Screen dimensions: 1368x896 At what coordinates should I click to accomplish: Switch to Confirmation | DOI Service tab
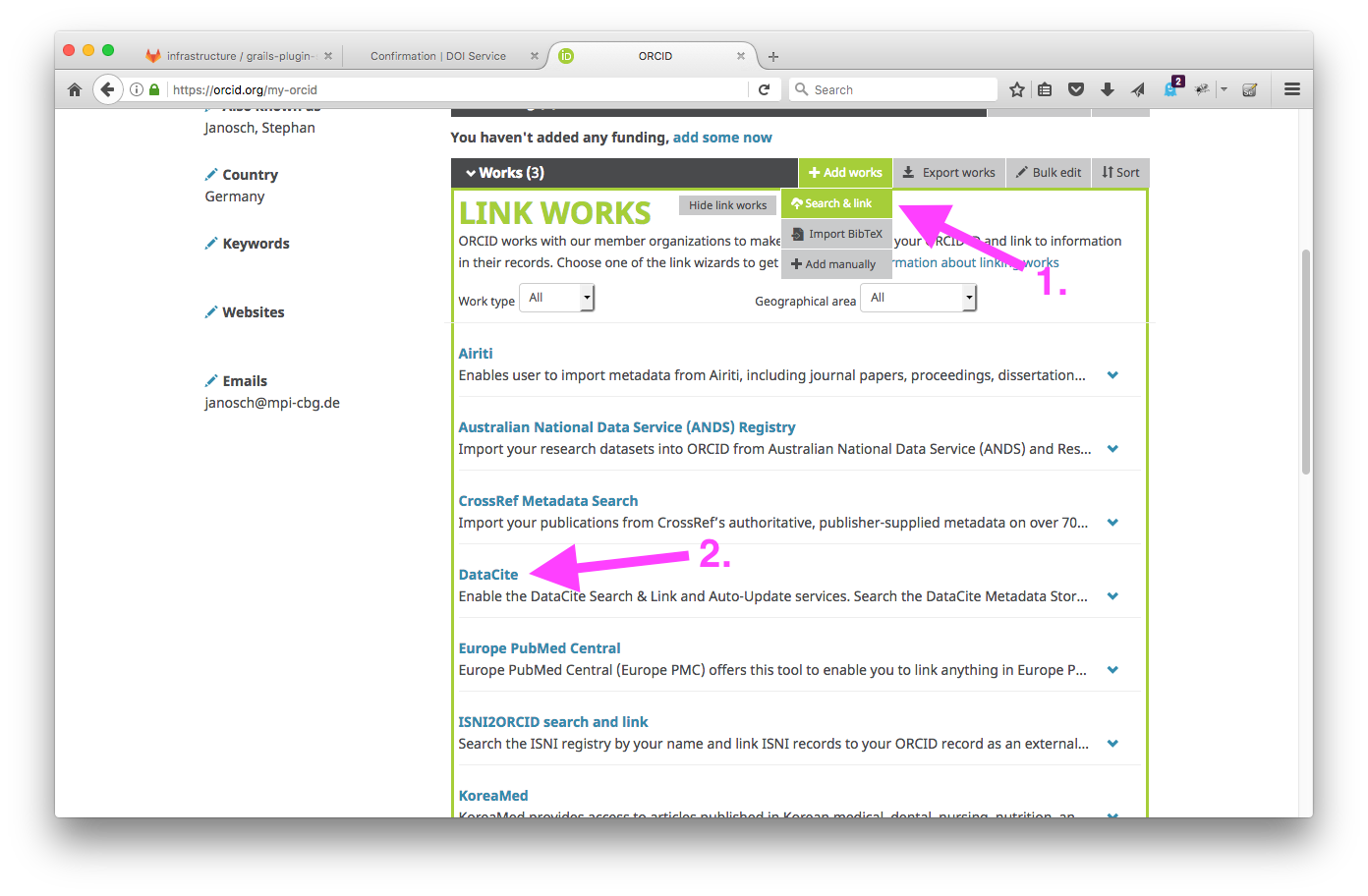point(438,56)
